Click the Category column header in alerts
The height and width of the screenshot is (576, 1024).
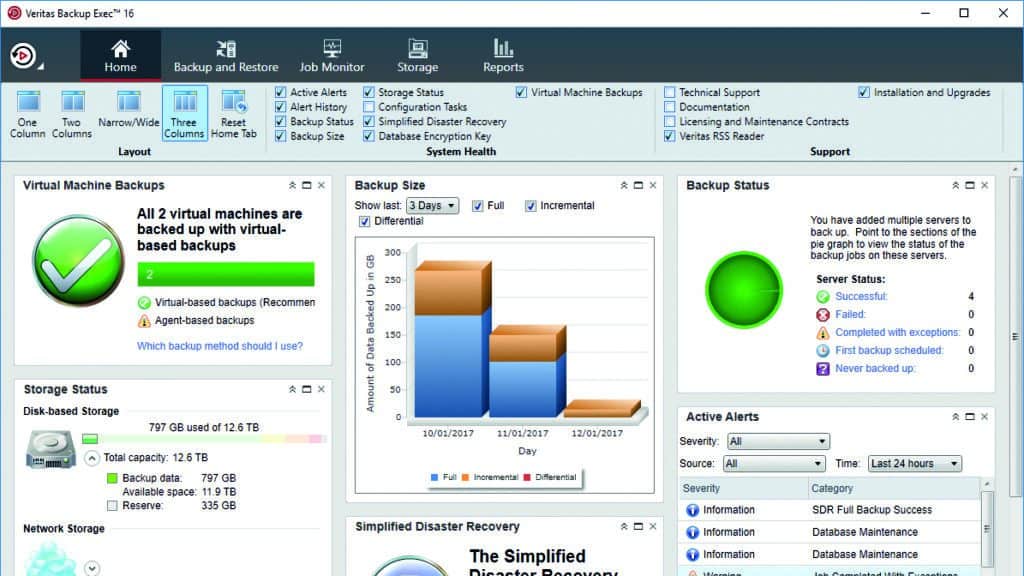pyautogui.click(x=893, y=488)
